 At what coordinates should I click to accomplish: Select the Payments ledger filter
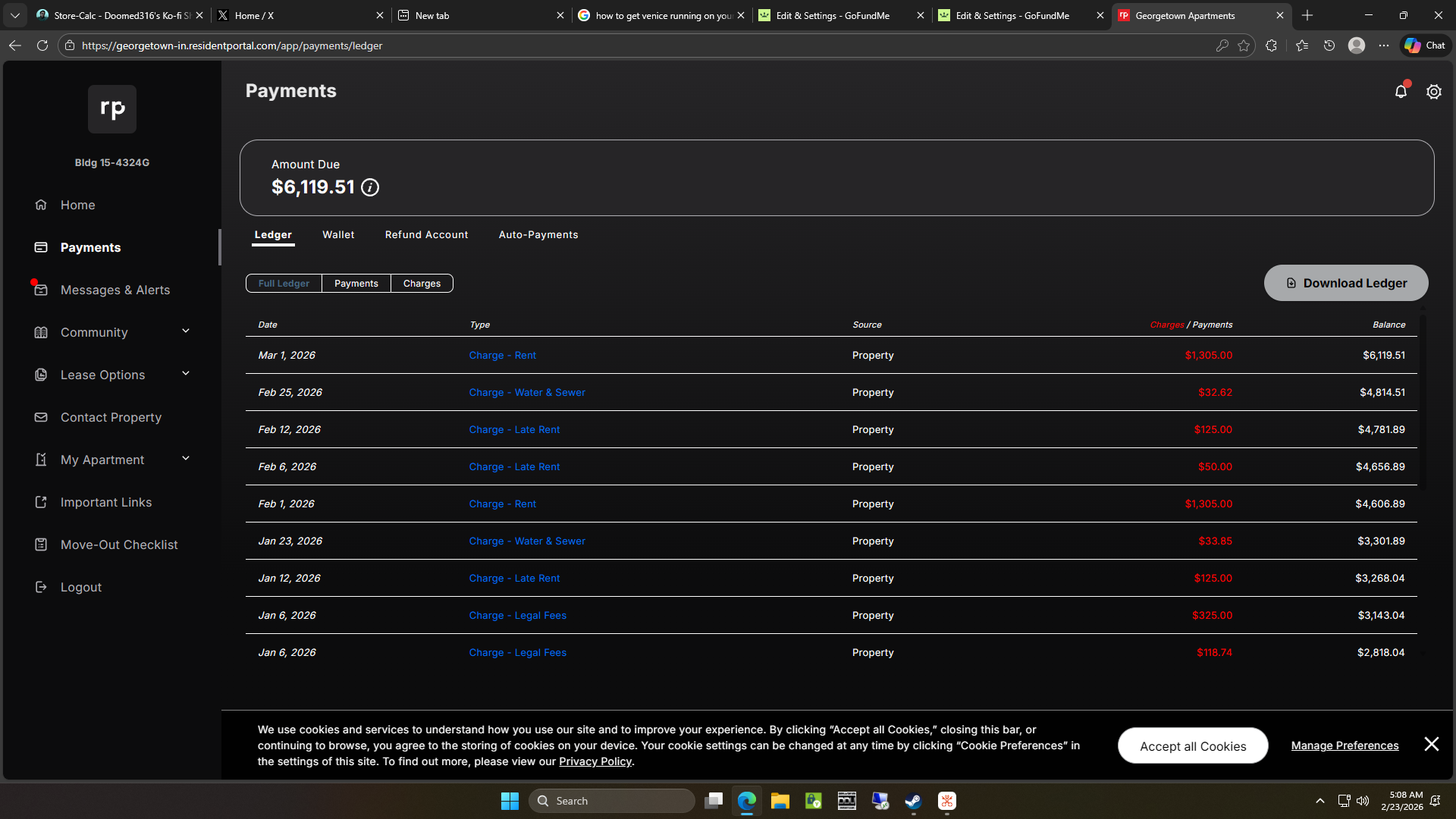click(356, 284)
